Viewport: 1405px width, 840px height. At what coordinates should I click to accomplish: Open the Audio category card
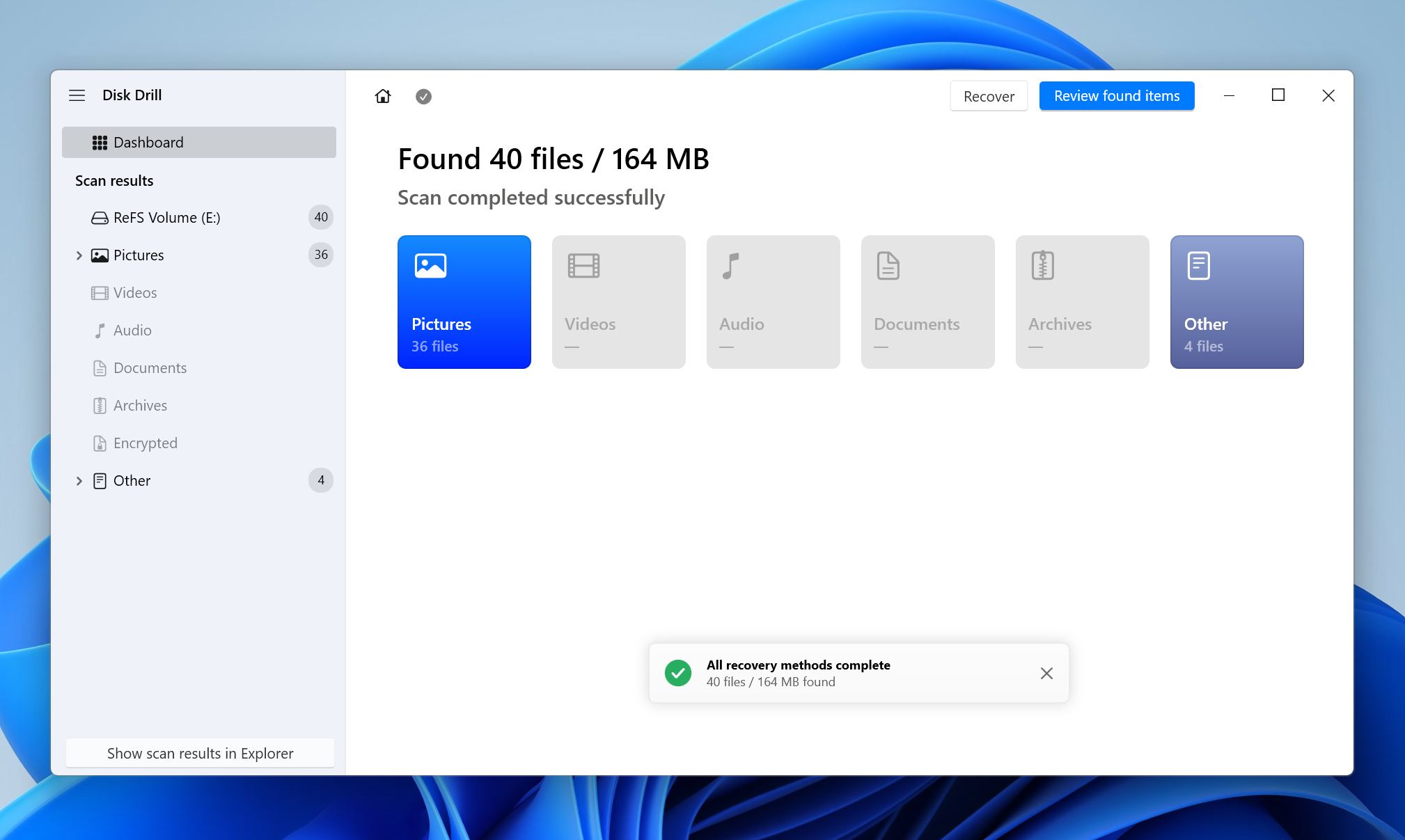(x=774, y=302)
